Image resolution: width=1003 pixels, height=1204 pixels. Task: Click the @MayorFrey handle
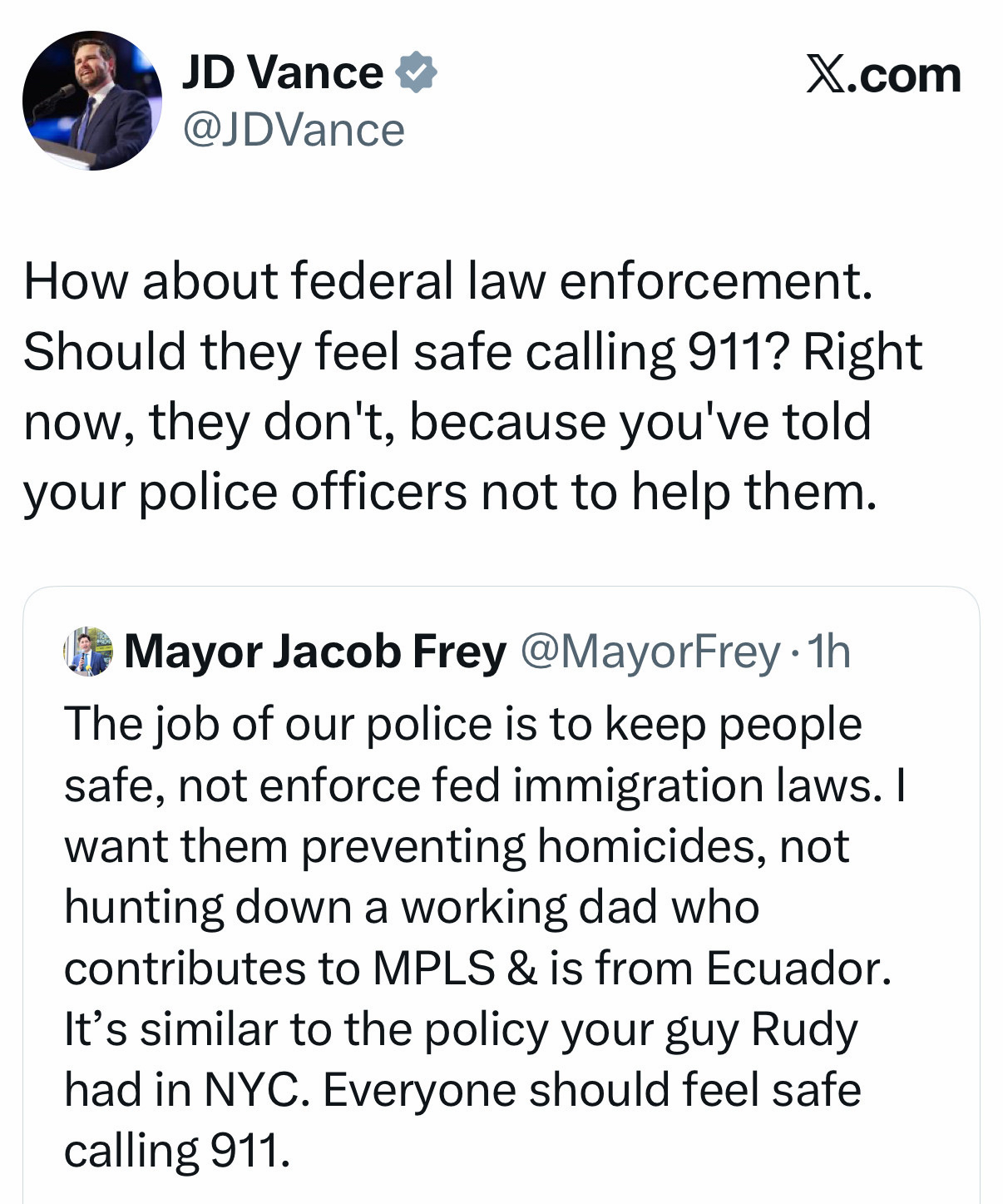(650, 652)
